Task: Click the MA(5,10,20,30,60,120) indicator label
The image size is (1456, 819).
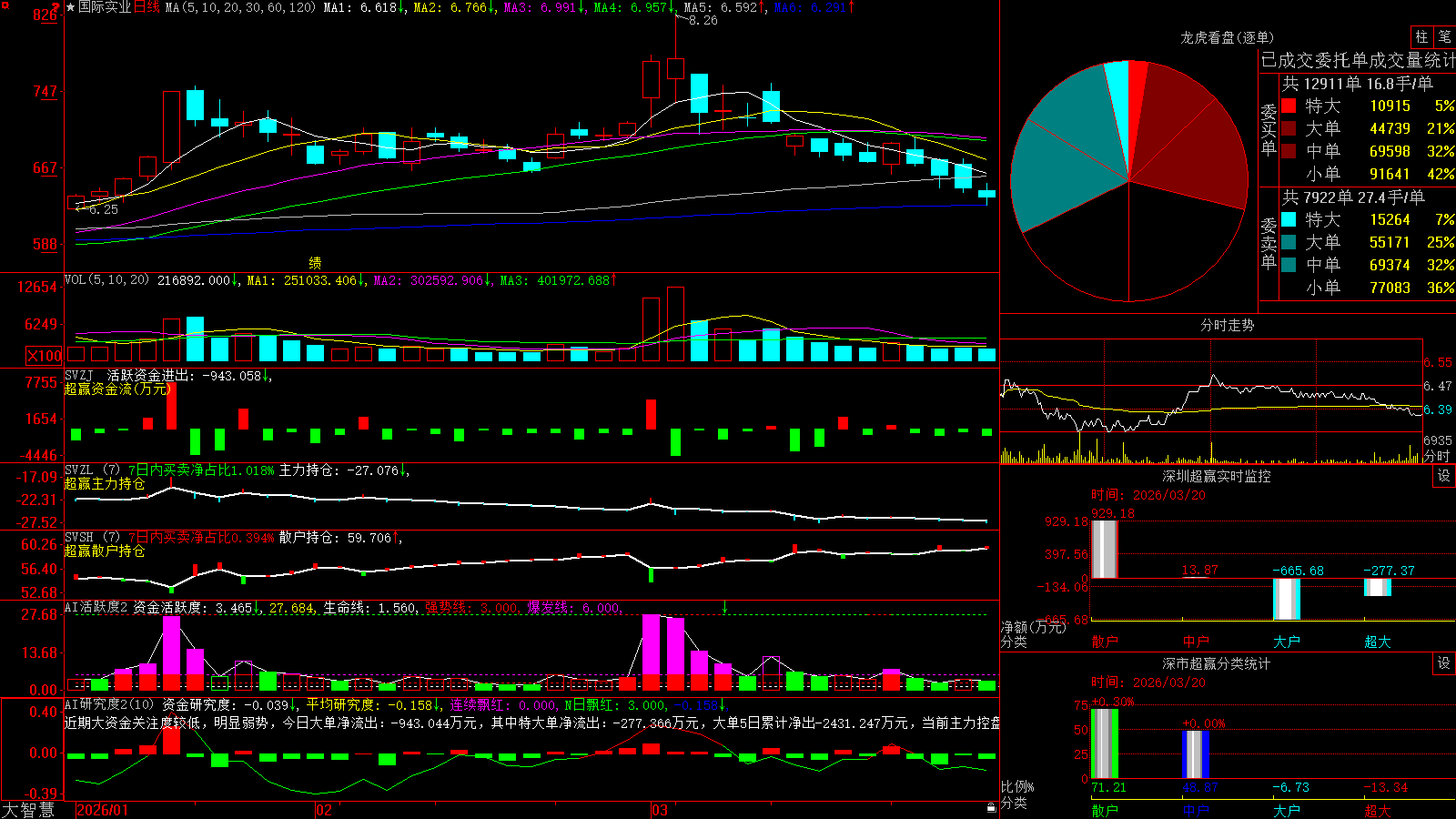Action: pyautogui.click(x=240, y=7)
